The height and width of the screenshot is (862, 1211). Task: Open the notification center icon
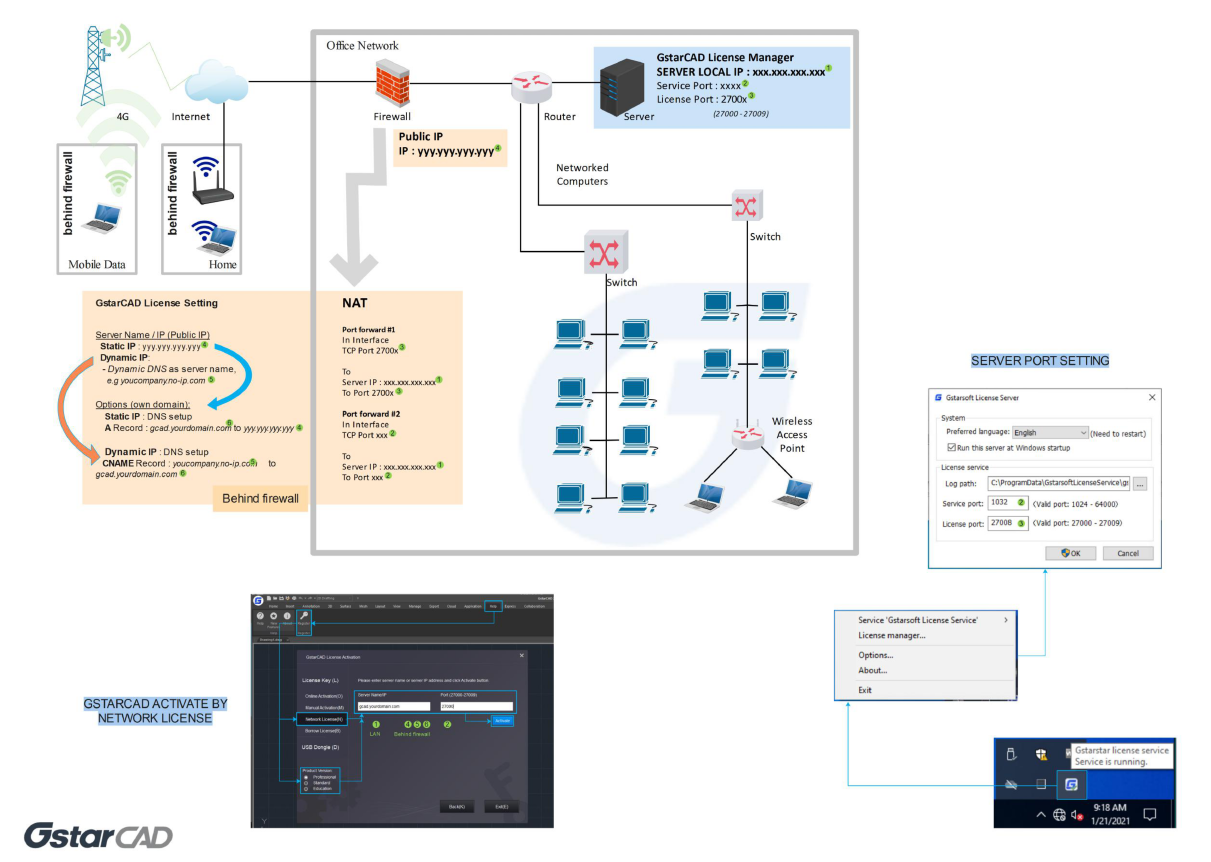tap(1150, 815)
